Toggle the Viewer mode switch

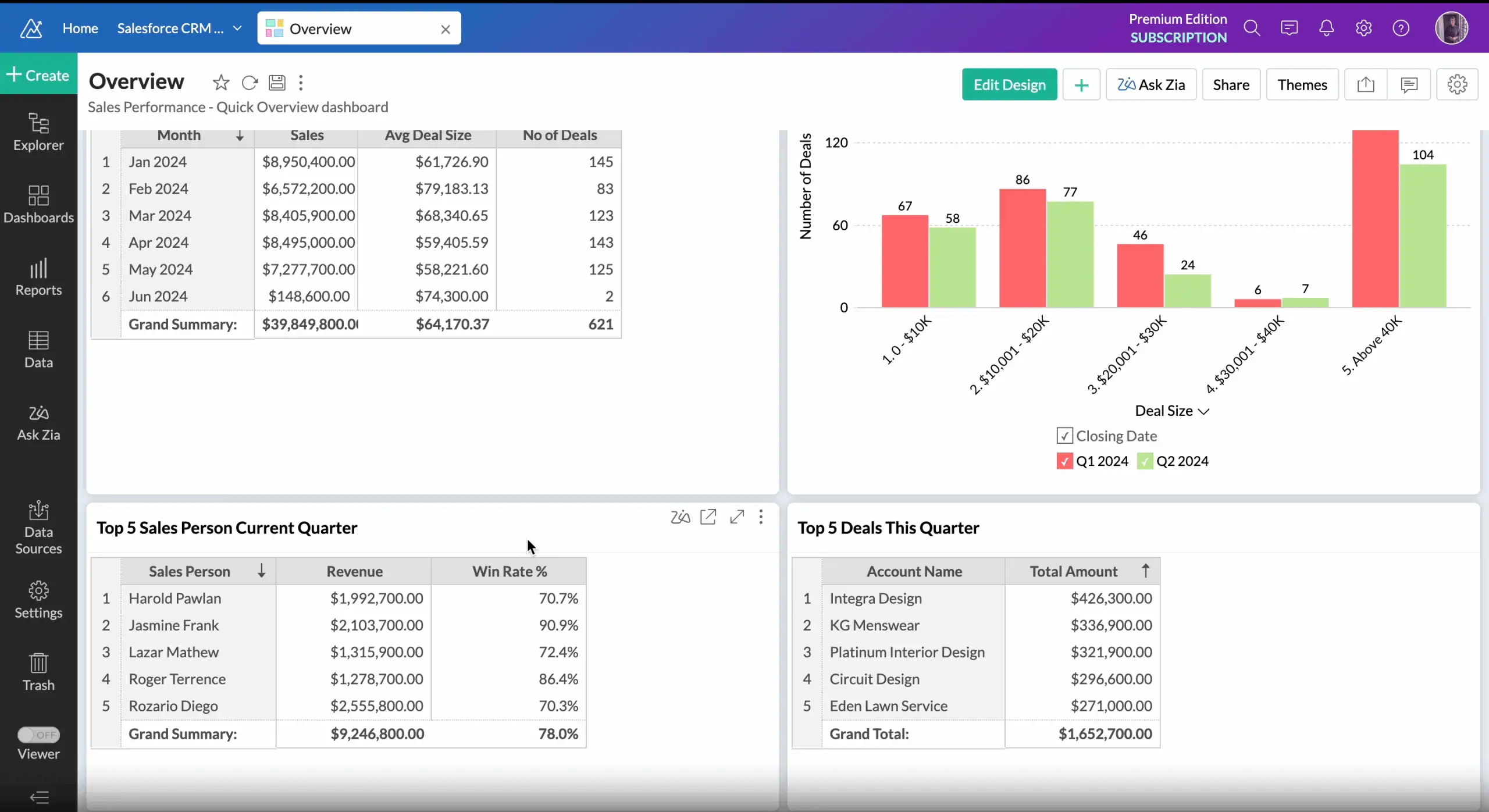(38, 735)
